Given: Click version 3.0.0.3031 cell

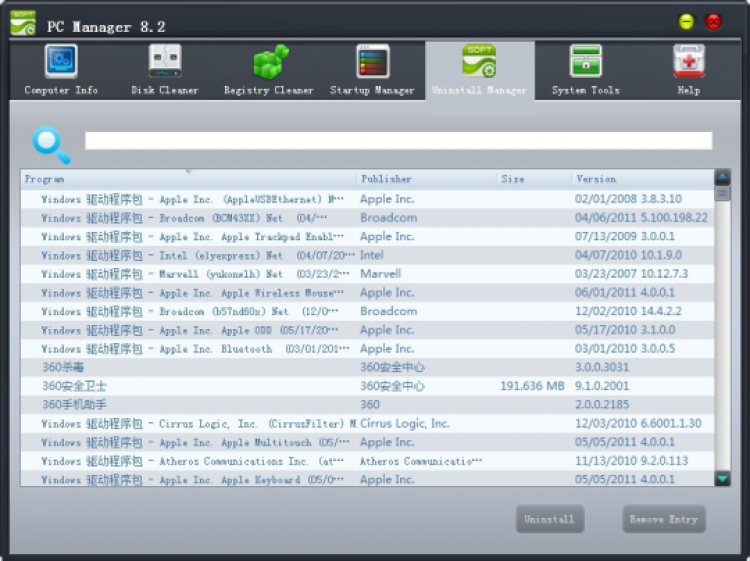Looking at the screenshot, I should [602, 367].
